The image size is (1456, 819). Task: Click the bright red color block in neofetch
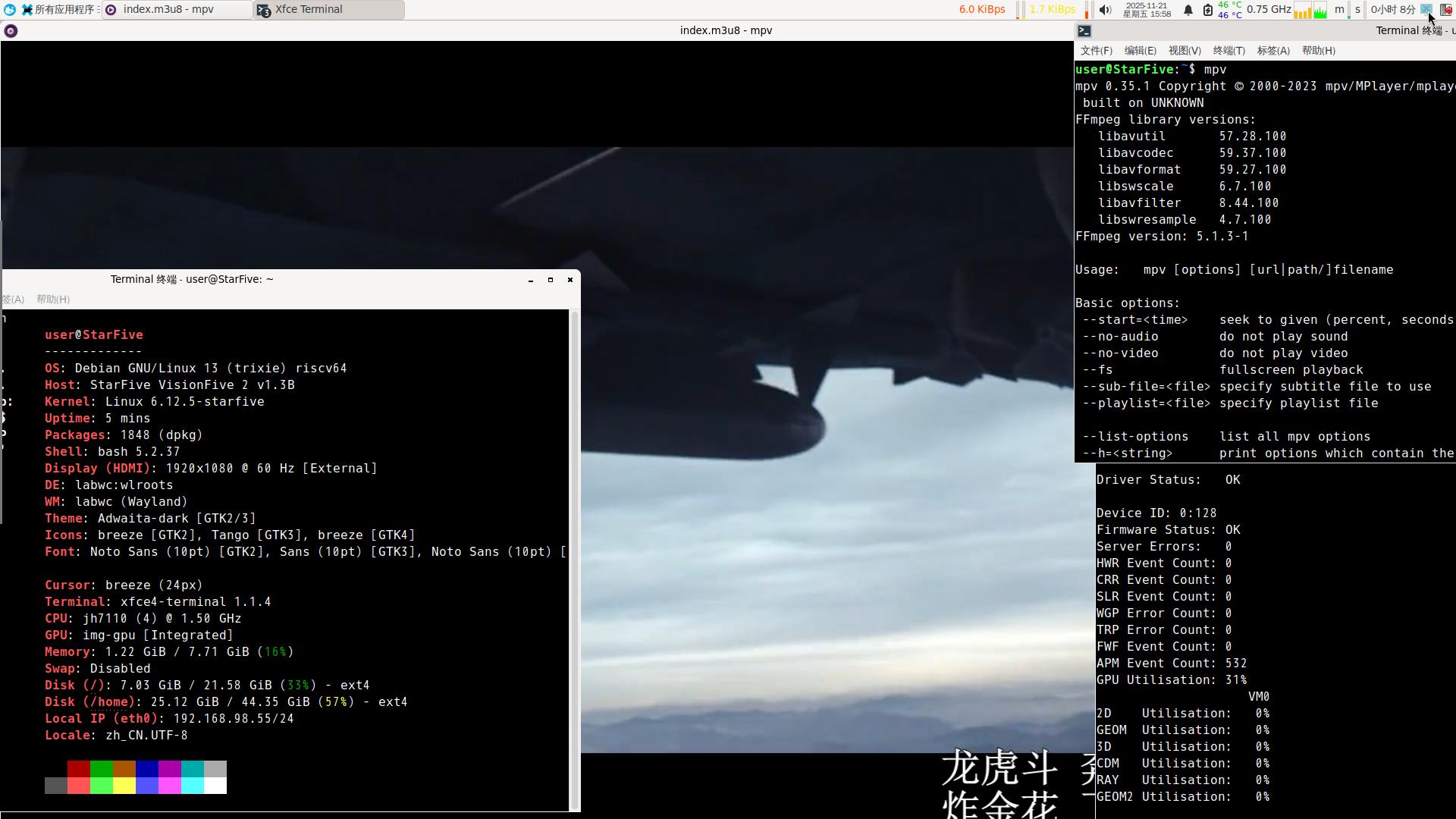coord(79,786)
